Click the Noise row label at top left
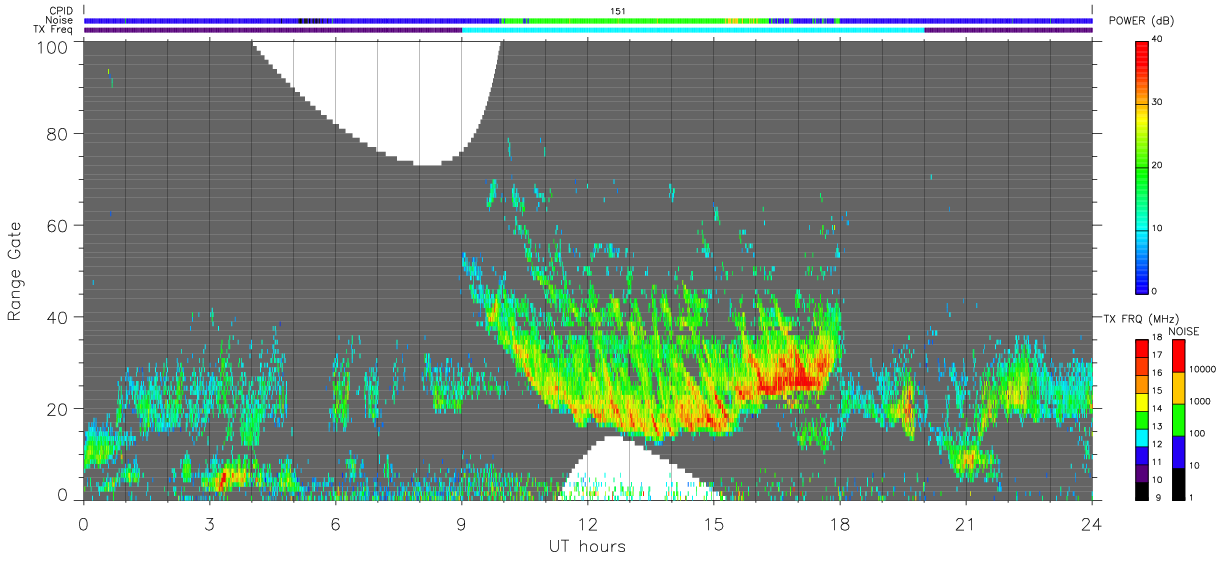The image size is (1228, 567). [61, 20]
